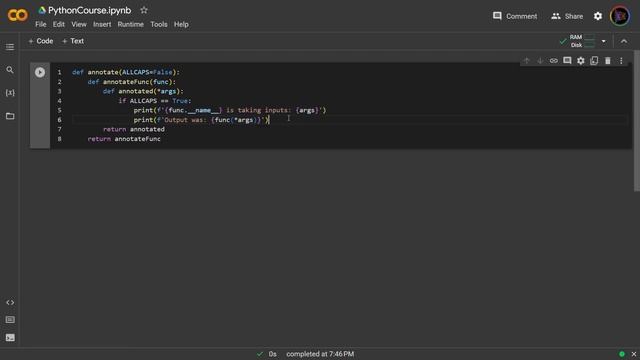Click the execution checkmark in status bar
640x360 pixels.
pos(260,354)
